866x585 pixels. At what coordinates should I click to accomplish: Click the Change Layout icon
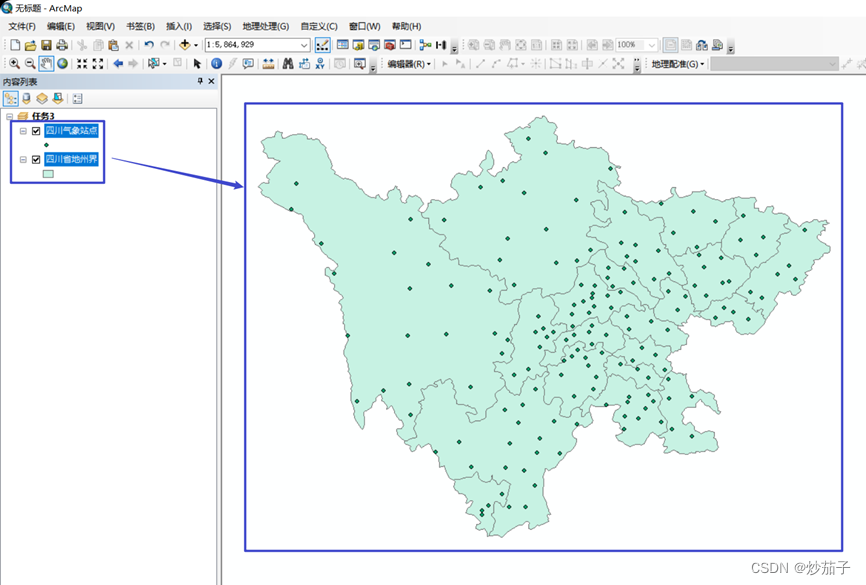pos(702,45)
